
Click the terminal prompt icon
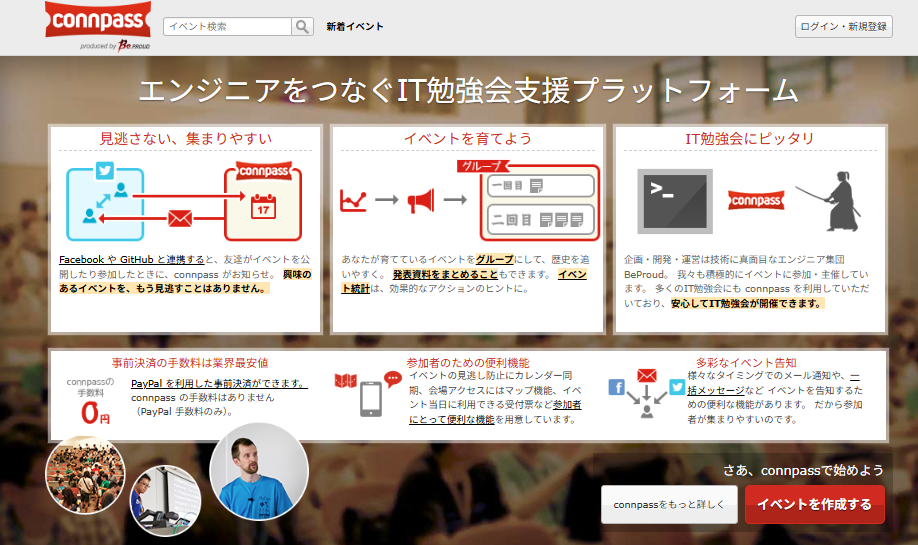[674, 200]
